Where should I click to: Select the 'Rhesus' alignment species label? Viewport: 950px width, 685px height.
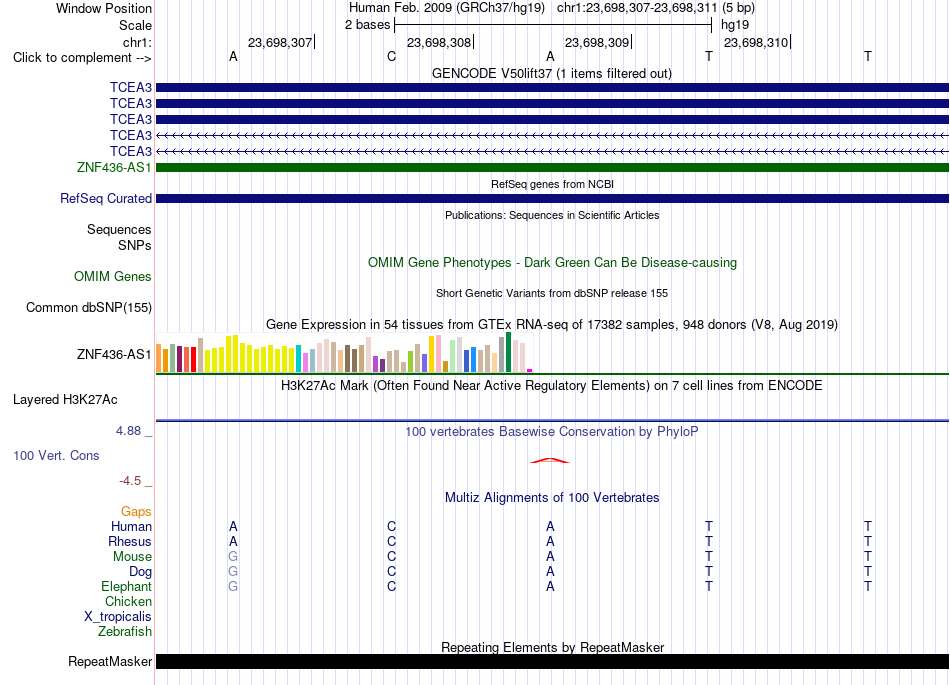pos(130,541)
